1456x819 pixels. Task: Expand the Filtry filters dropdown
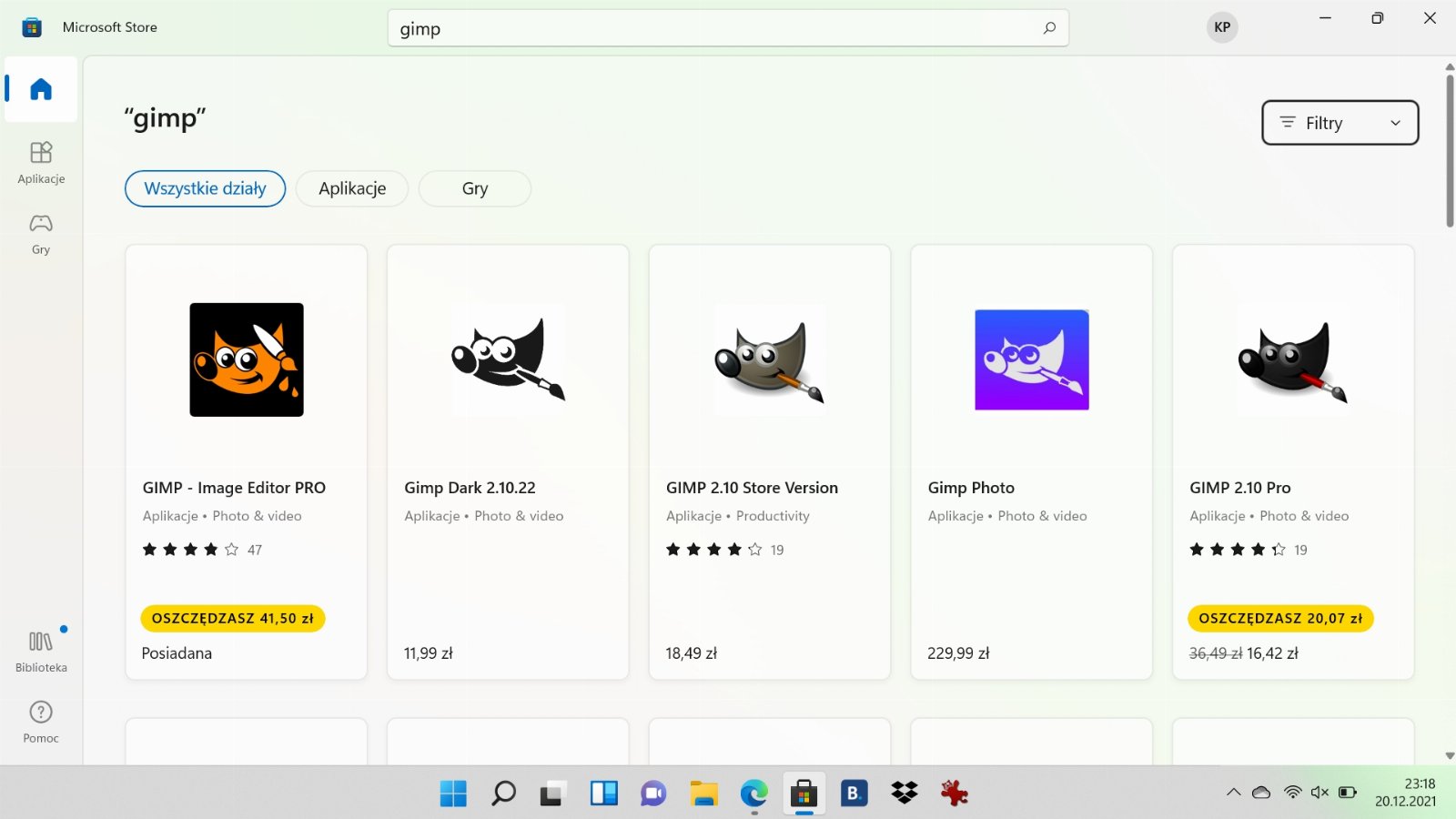1340,123
